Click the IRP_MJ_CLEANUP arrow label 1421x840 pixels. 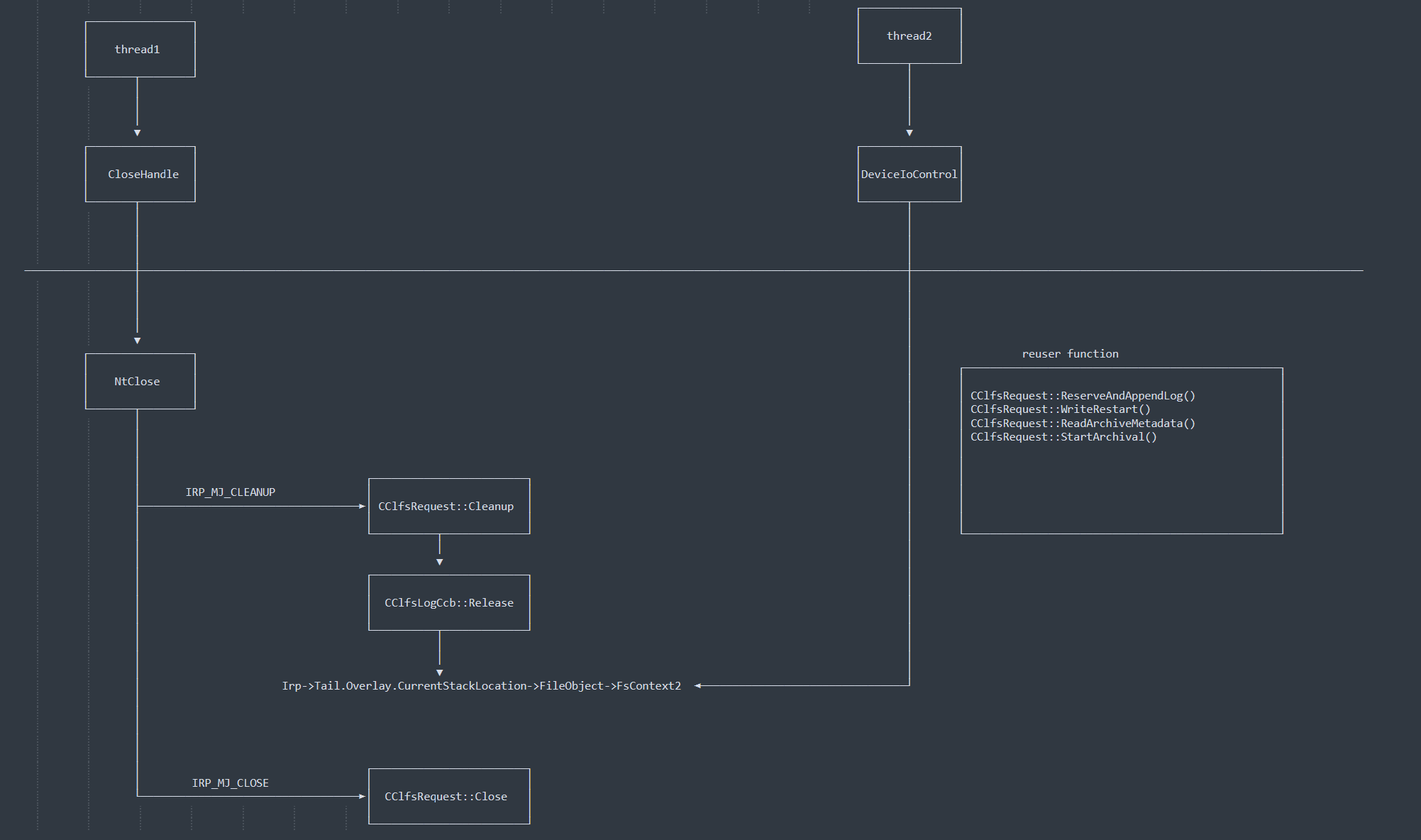(230, 492)
